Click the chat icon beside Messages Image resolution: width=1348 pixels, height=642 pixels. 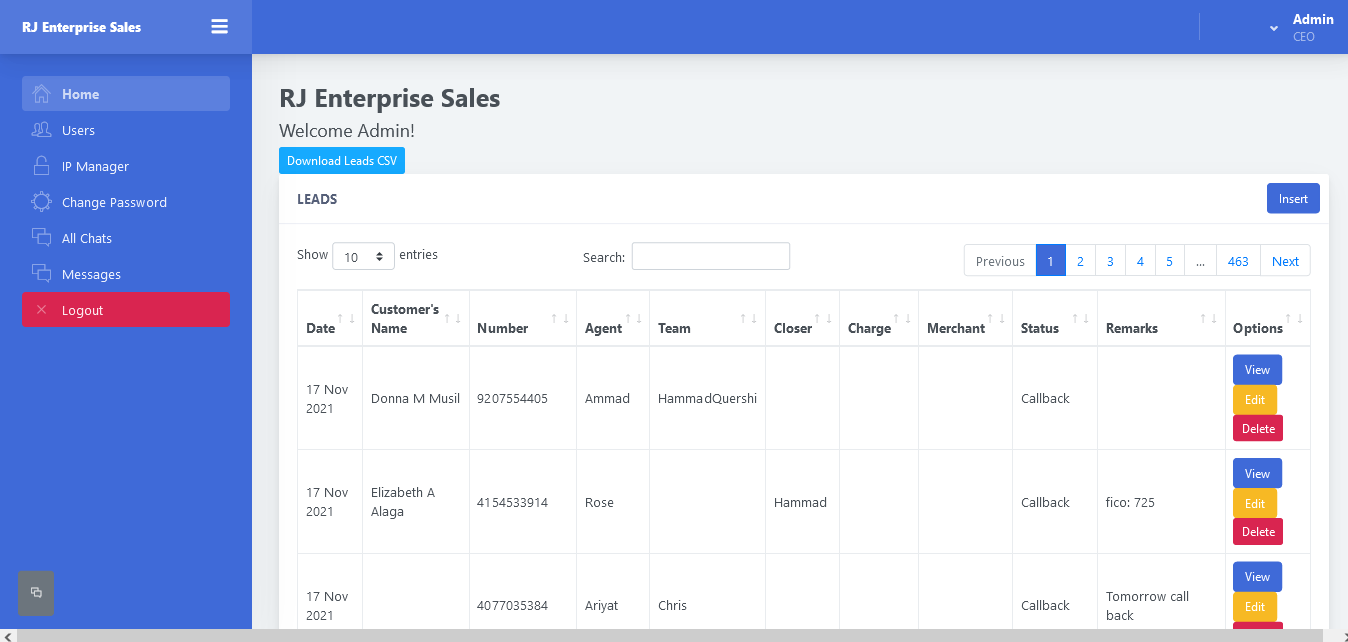[41, 274]
